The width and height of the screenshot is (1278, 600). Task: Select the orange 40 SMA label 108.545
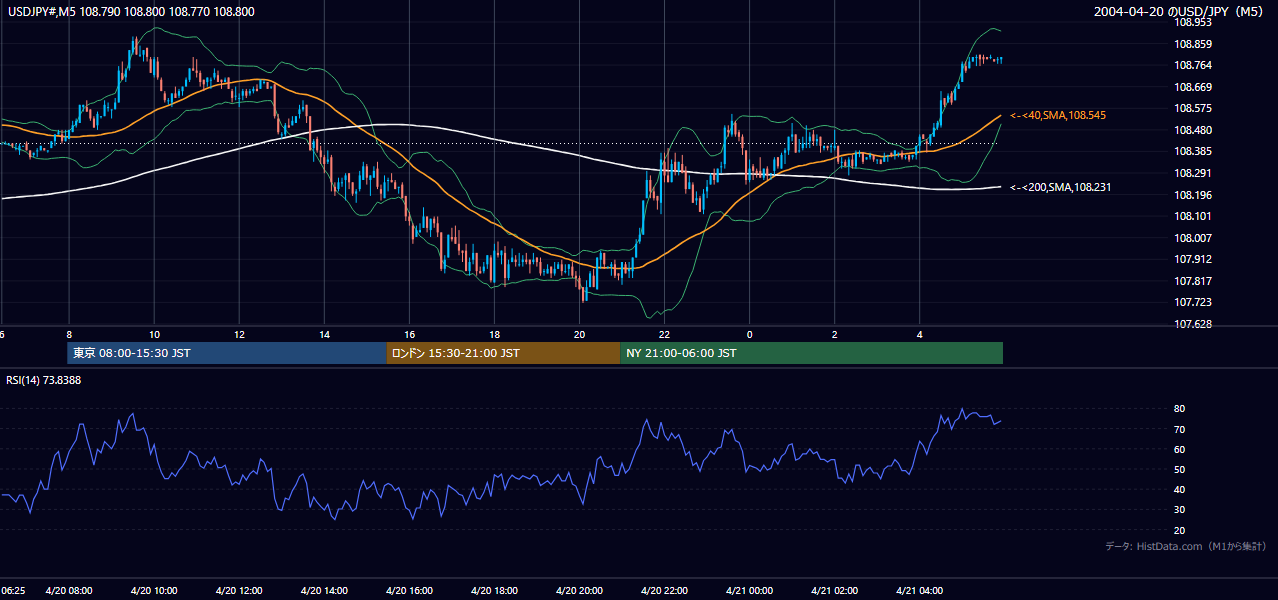click(x=1058, y=116)
